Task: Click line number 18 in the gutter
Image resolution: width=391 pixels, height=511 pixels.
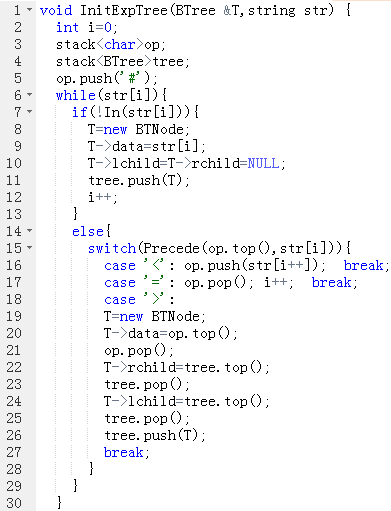Action: point(14,299)
